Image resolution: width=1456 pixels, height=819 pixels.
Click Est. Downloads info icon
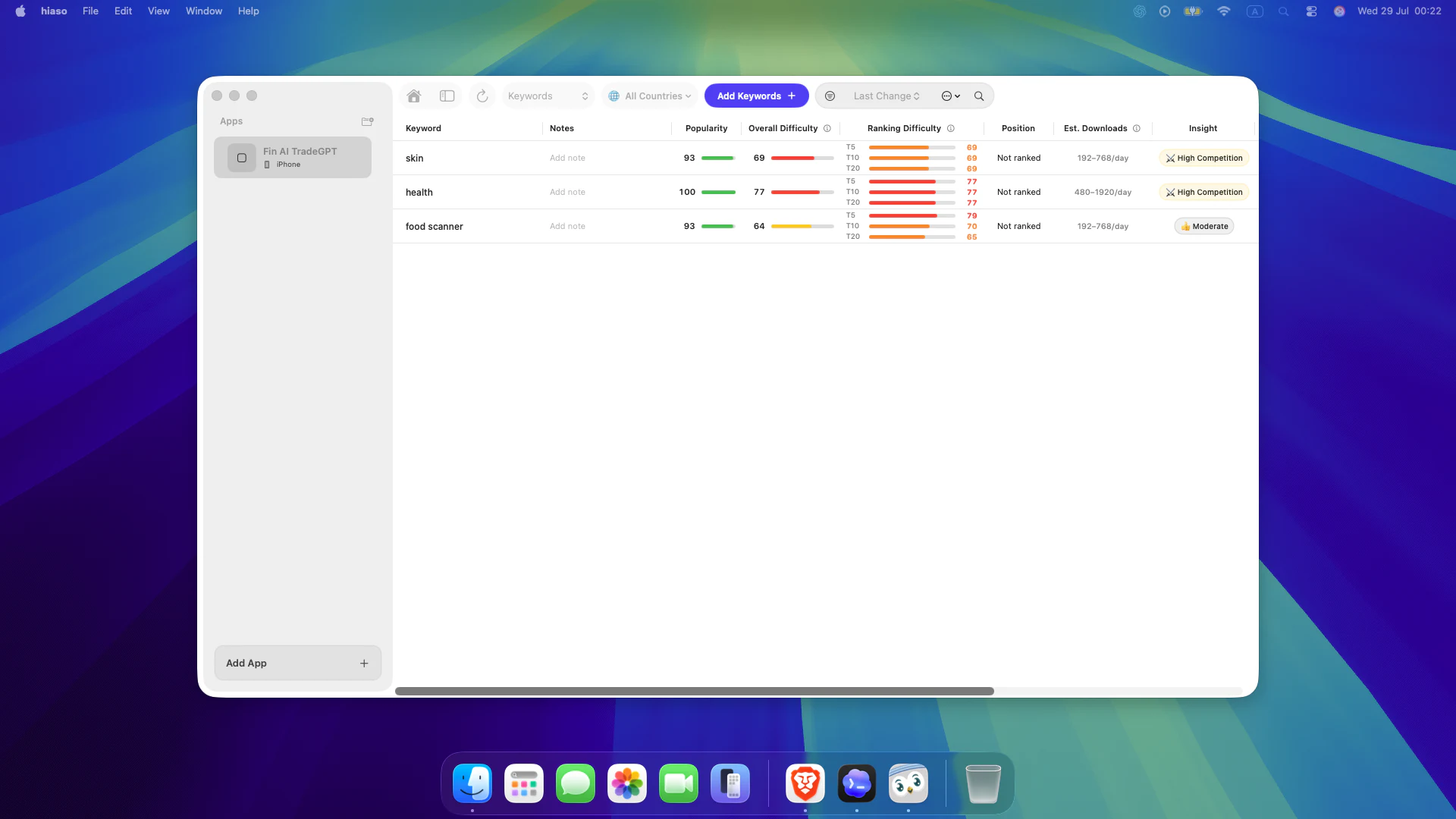pos(1137,128)
